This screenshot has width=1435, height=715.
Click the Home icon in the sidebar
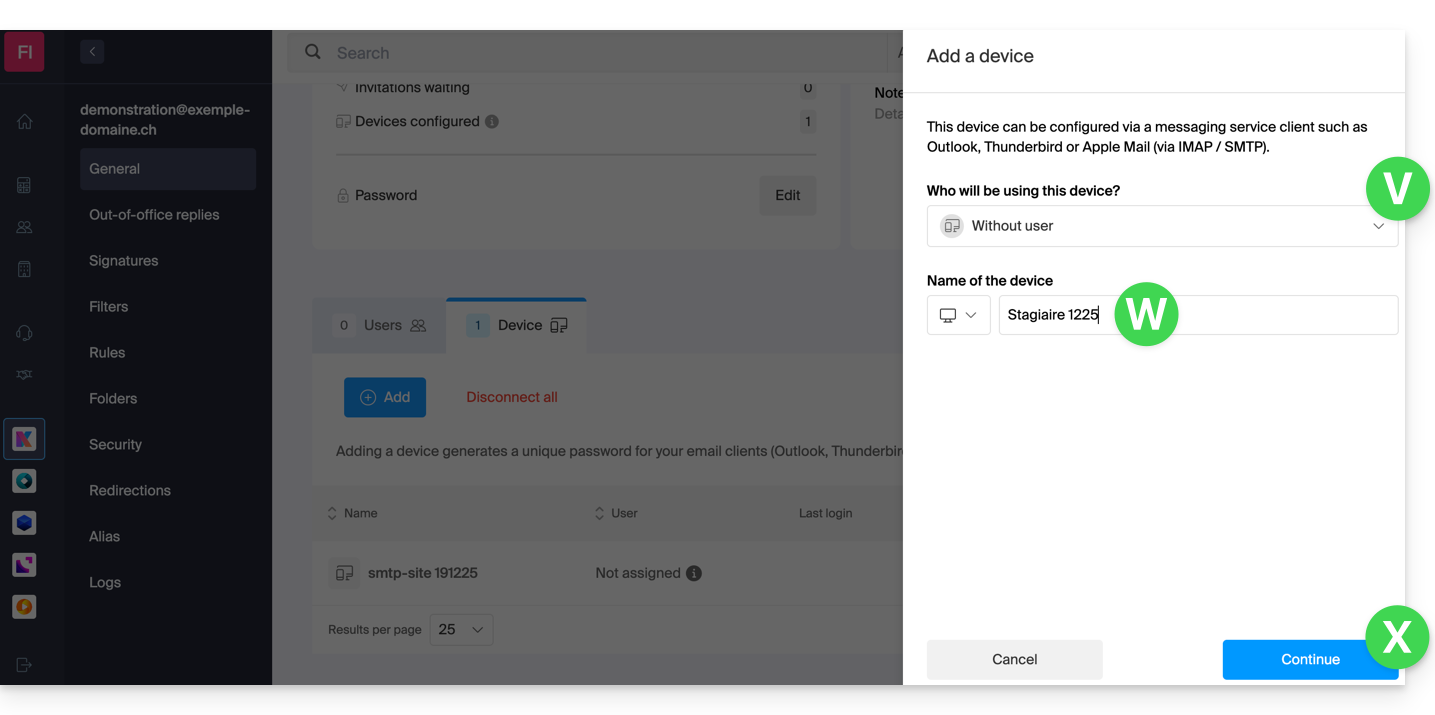24,122
